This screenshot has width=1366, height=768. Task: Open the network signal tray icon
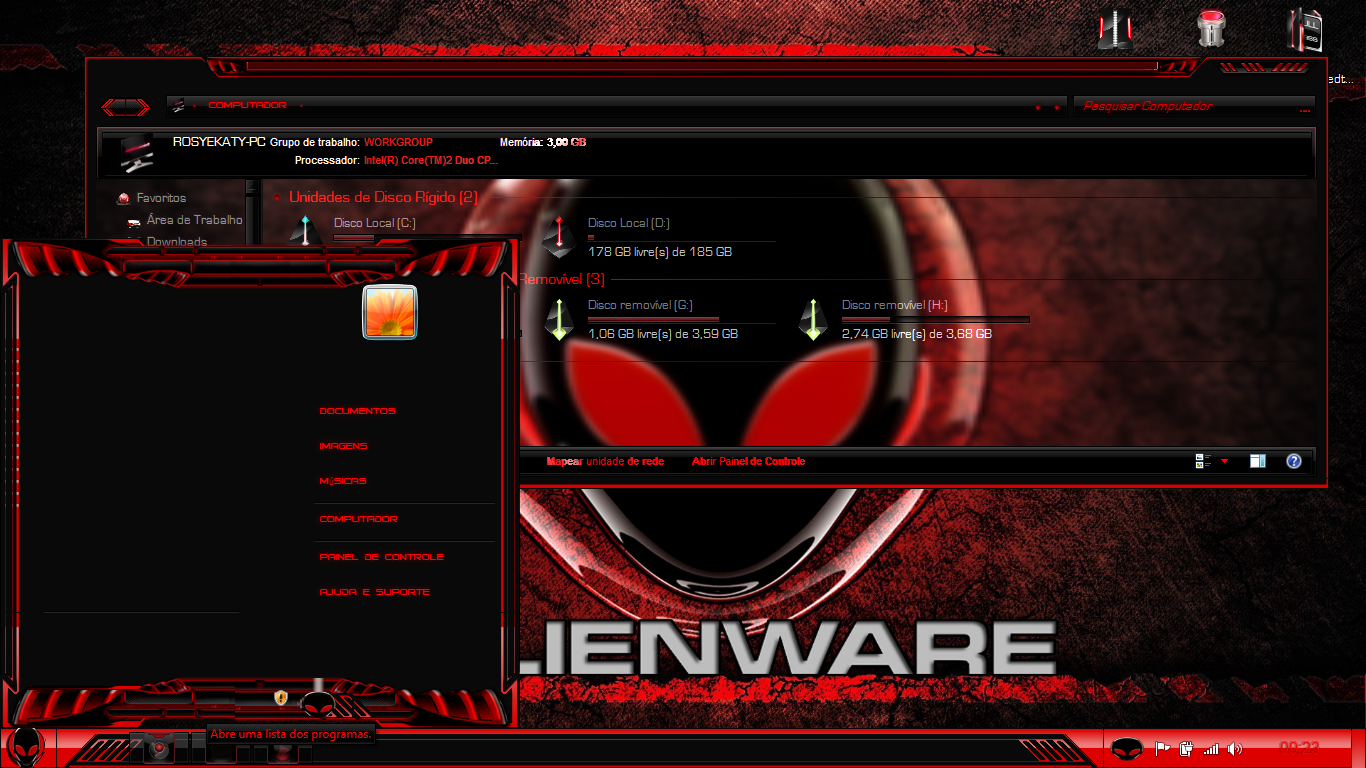tap(1211, 748)
